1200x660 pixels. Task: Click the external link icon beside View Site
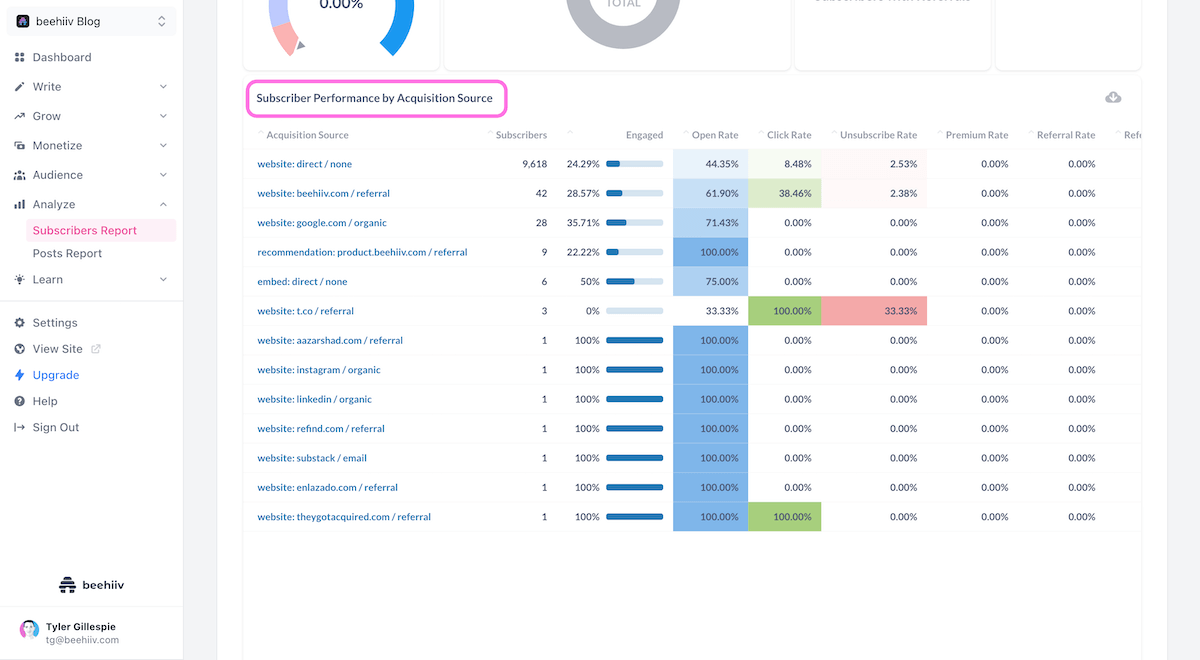(x=96, y=349)
